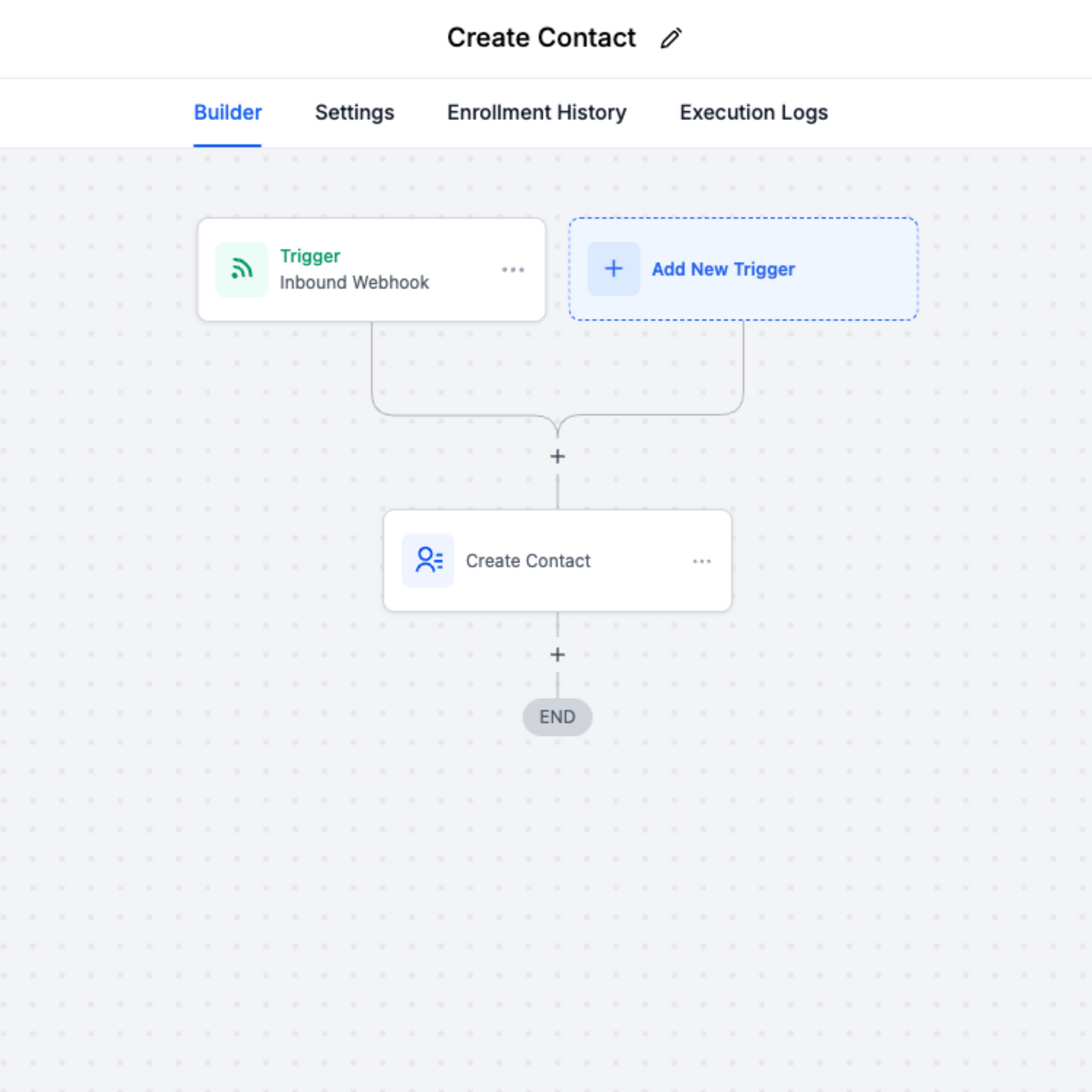Open the Create Contact action three-dot menu
This screenshot has width=1092, height=1092.
click(702, 561)
